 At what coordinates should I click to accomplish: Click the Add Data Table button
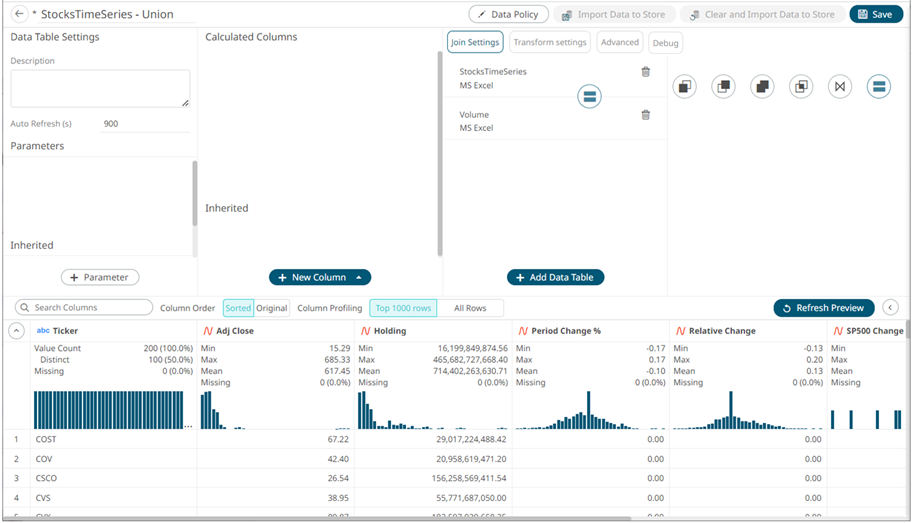[555, 277]
